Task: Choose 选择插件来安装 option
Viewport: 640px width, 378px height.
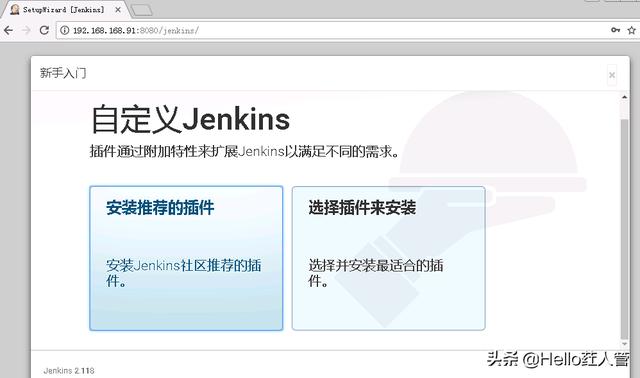Action: pyautogui.click(x=389, y=258)
